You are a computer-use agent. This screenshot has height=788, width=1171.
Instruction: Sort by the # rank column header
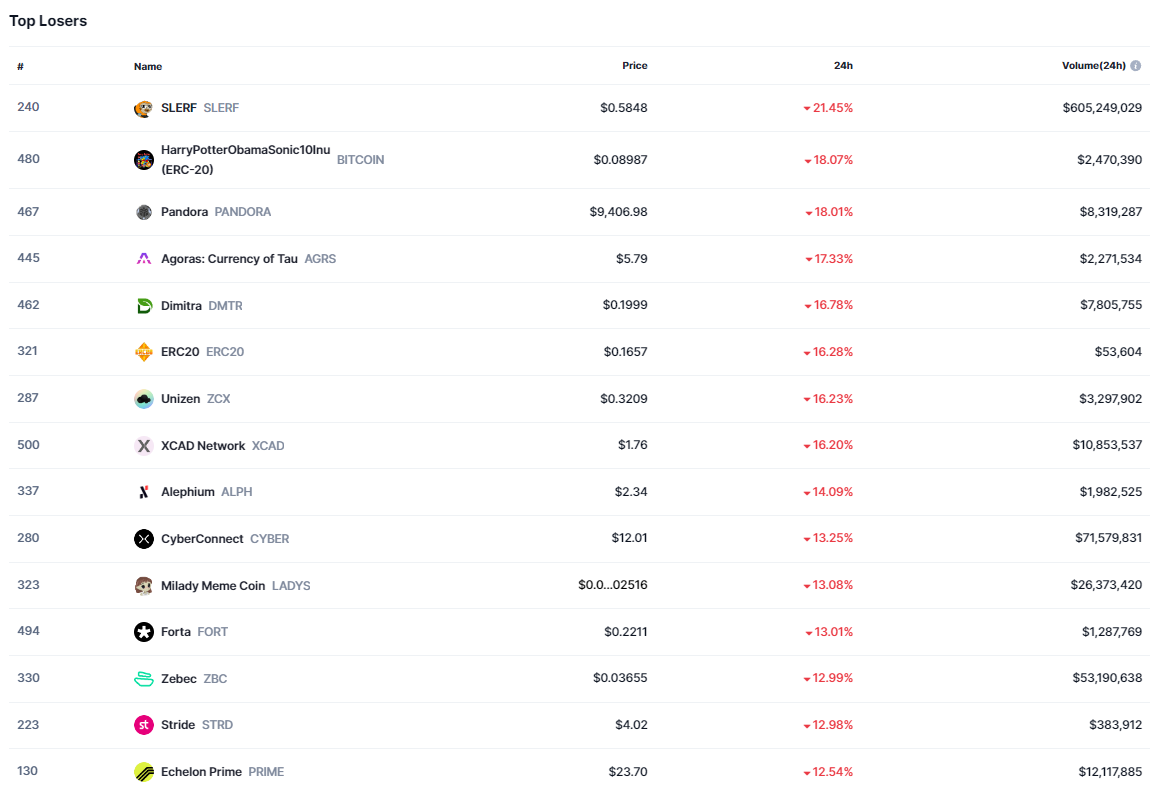tap(20, 67)
